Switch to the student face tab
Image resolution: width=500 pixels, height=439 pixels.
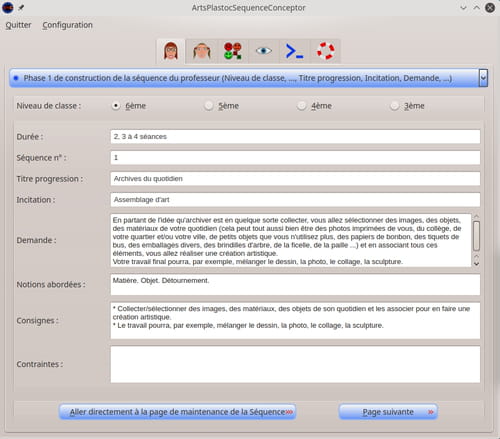point(201,51)
